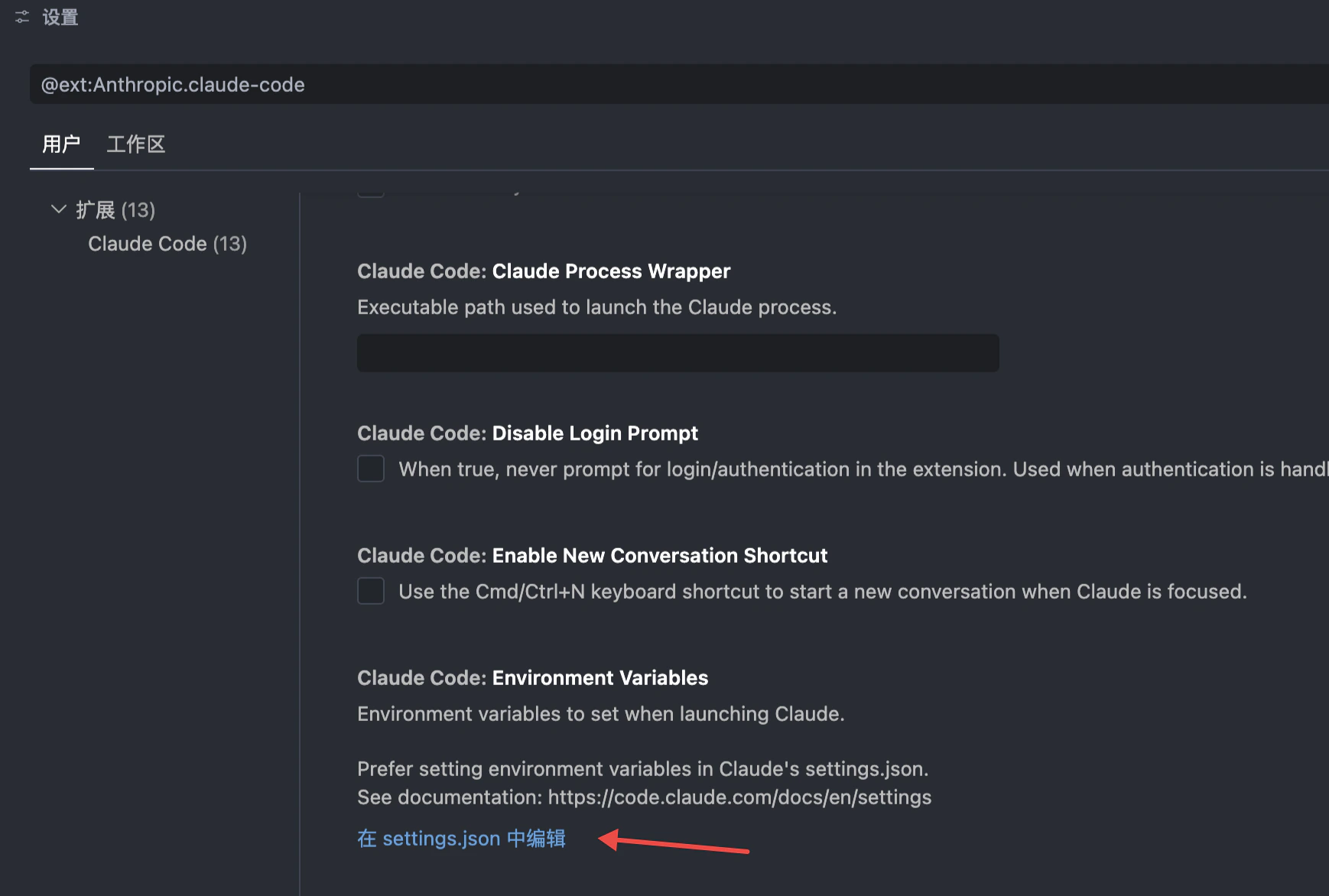The height and width of the screenshot is (896, 1329).
Task: Click text 'Executable path used to launch the Claude process.'
Action: pyautogui.click(x=597, y=307)
